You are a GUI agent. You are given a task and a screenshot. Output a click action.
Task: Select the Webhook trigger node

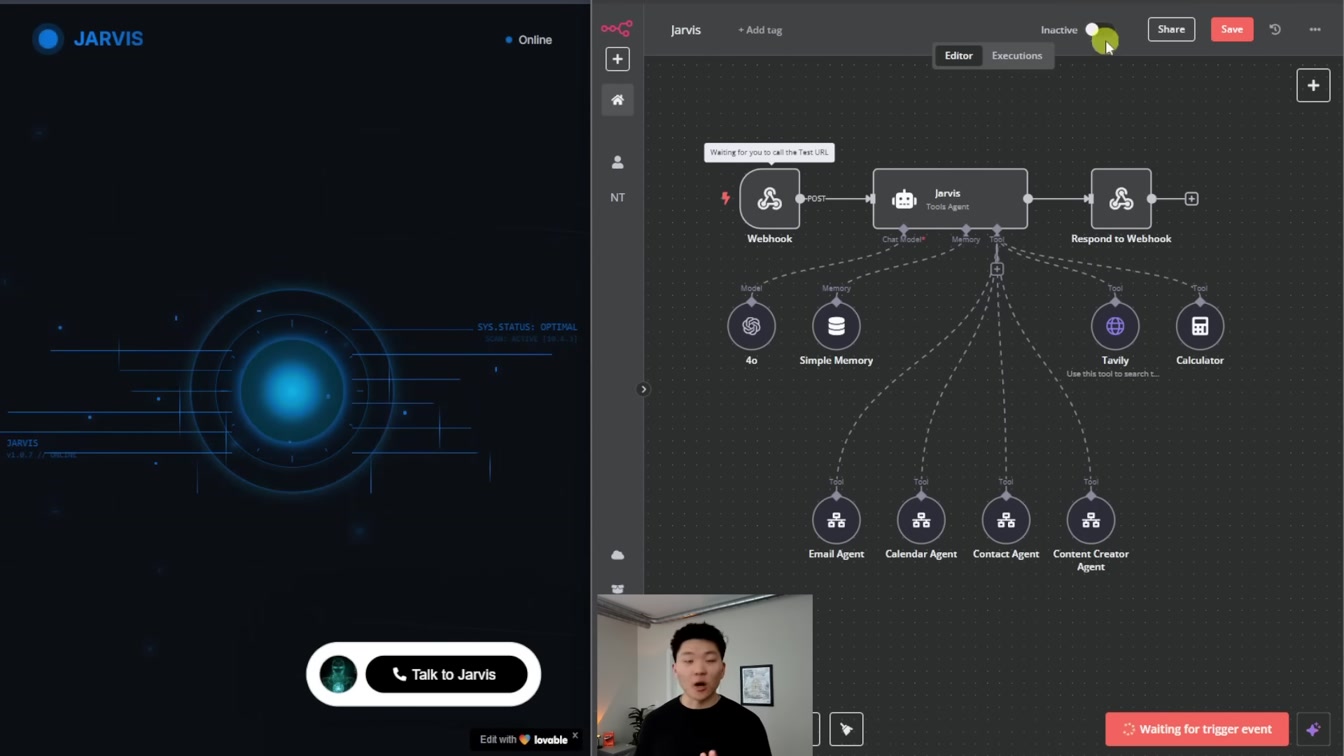769,199
